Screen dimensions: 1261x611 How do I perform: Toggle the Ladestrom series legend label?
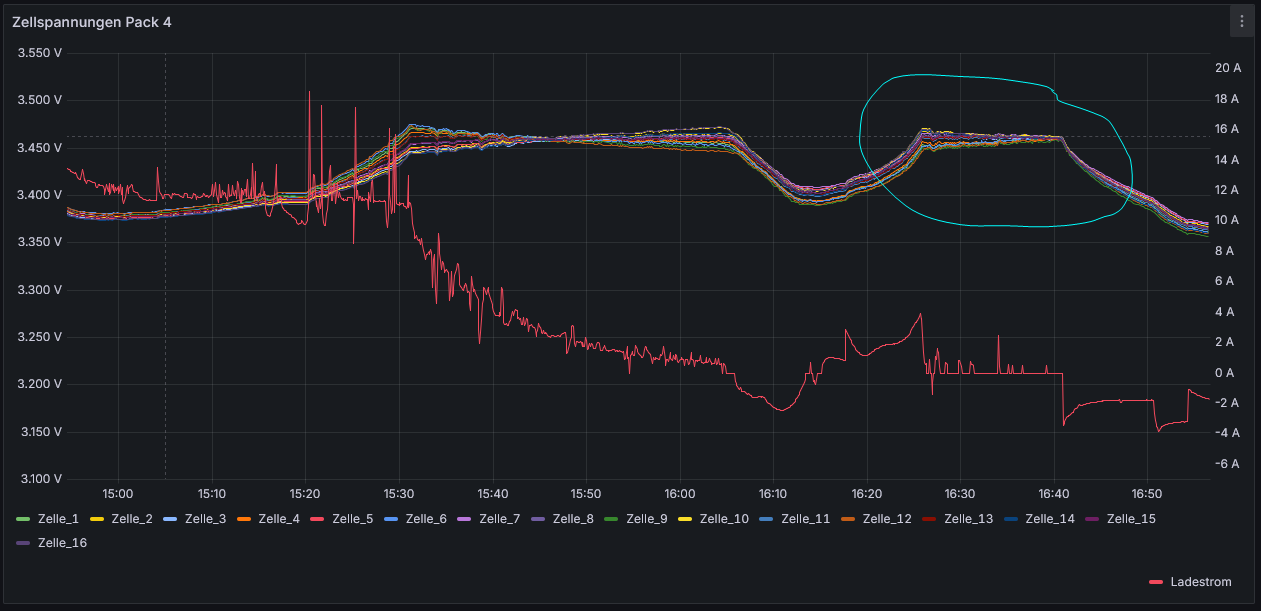(1201, 581)
